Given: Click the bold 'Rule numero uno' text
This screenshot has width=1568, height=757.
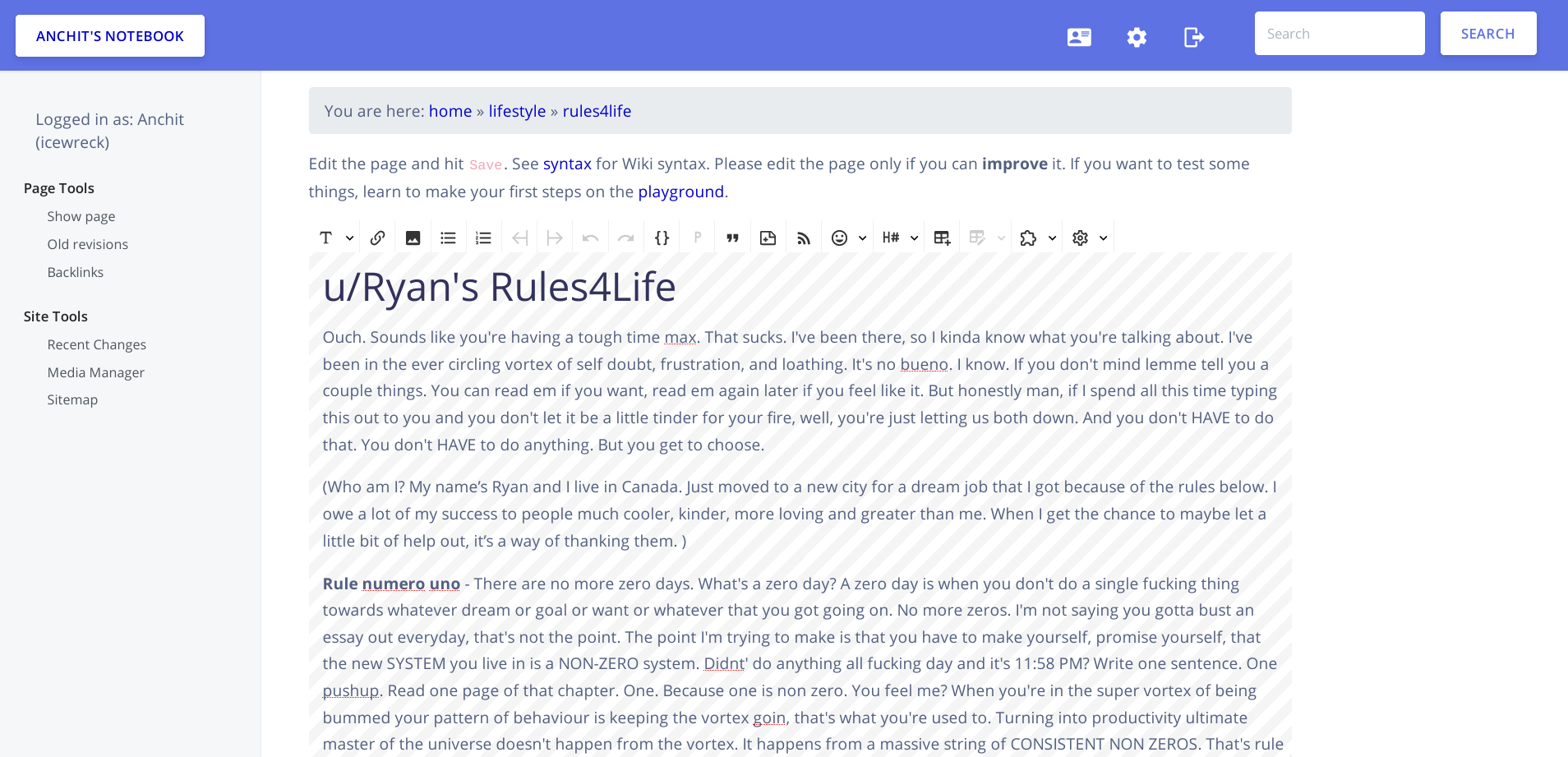Looking at the screenshot, I should [391, 584].
